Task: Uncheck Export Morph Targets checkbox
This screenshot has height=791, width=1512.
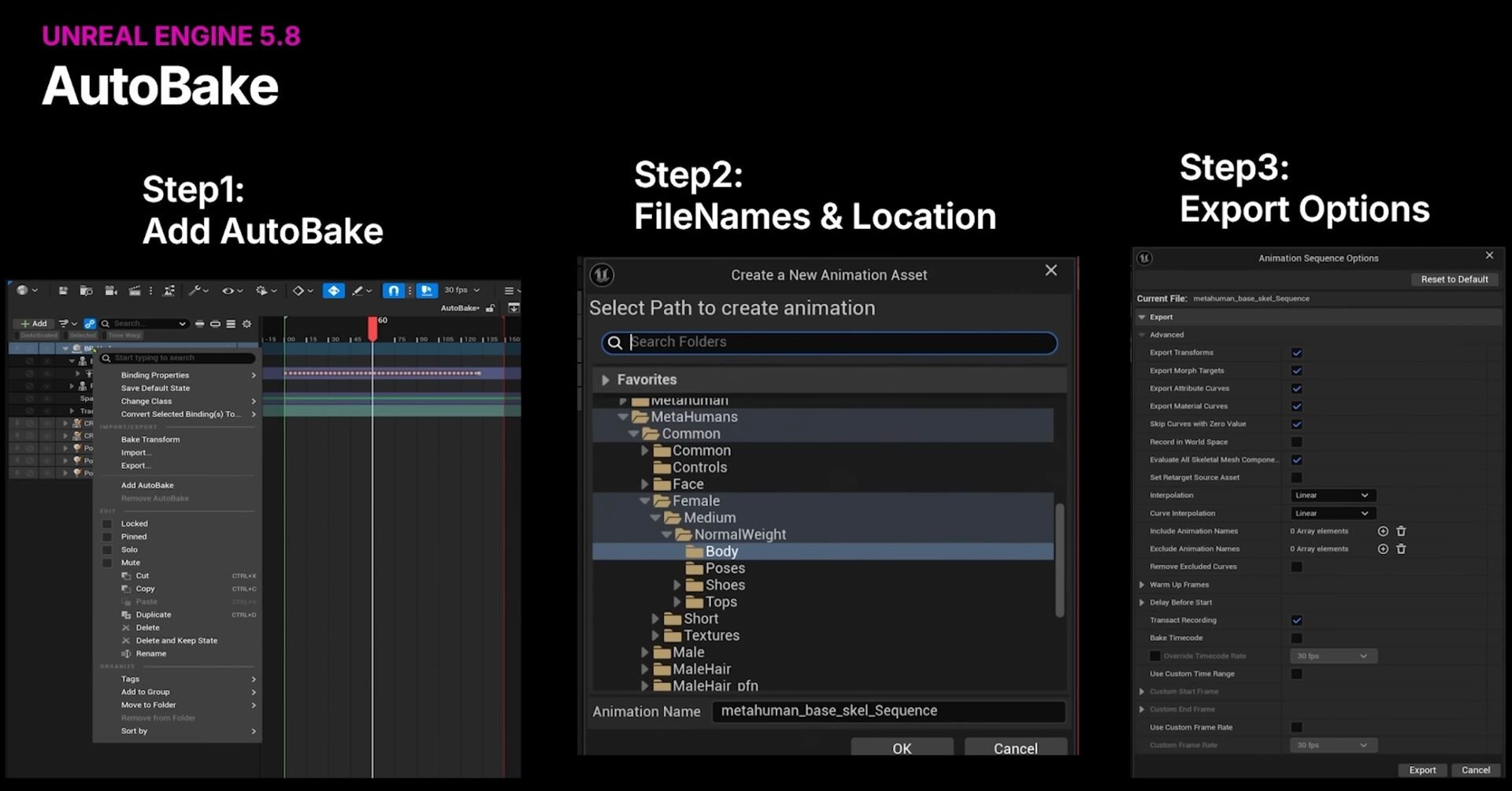Action: pyautogui.click(x=1297, y=371)
